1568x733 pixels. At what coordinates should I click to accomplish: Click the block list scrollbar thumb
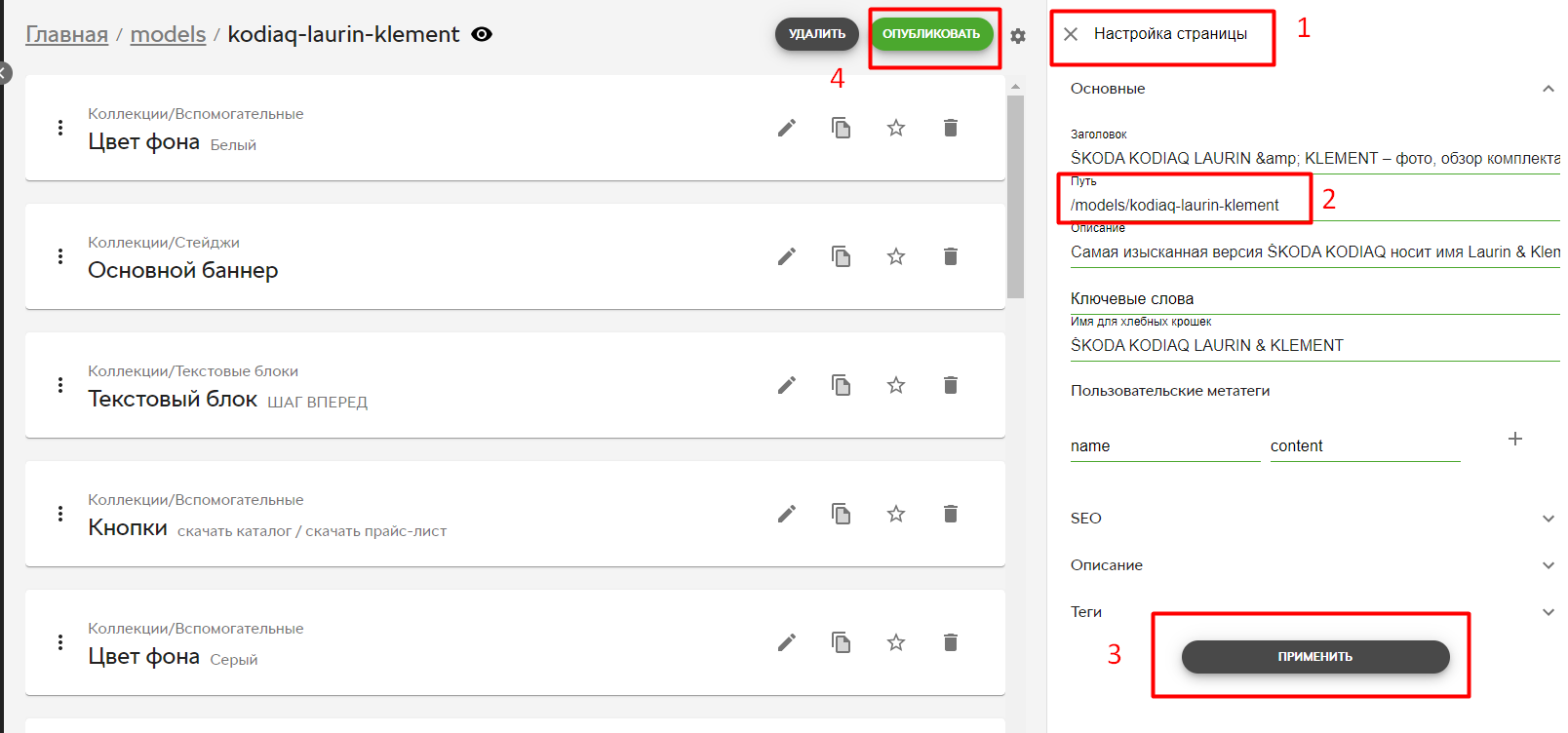click(x=1016, y=196)
